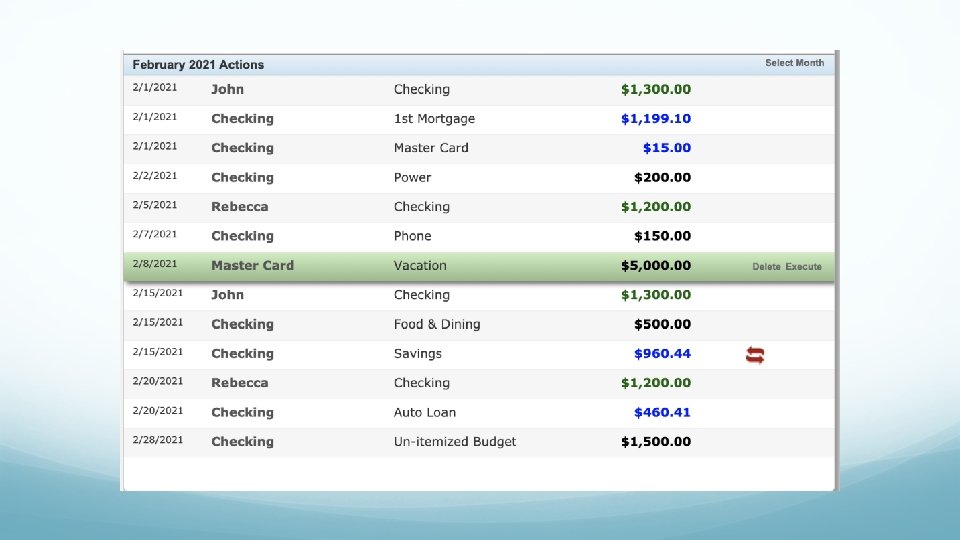Select the $1,199.10 mortgage amount

656,119
